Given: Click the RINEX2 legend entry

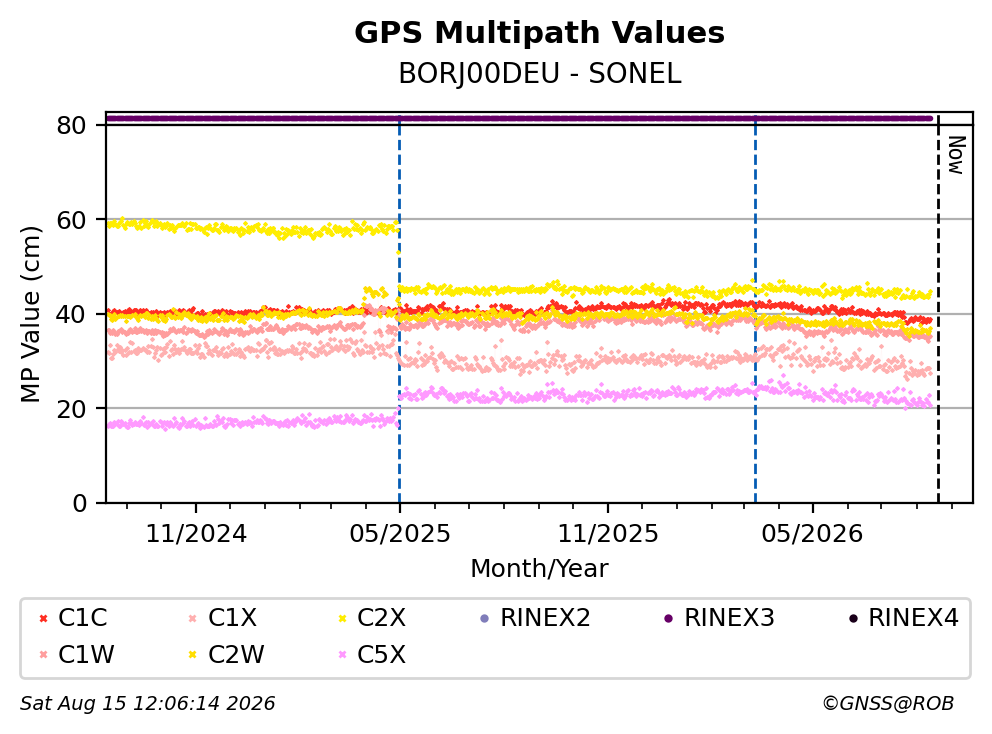Looking at the screenshot, I should point(535,618).
